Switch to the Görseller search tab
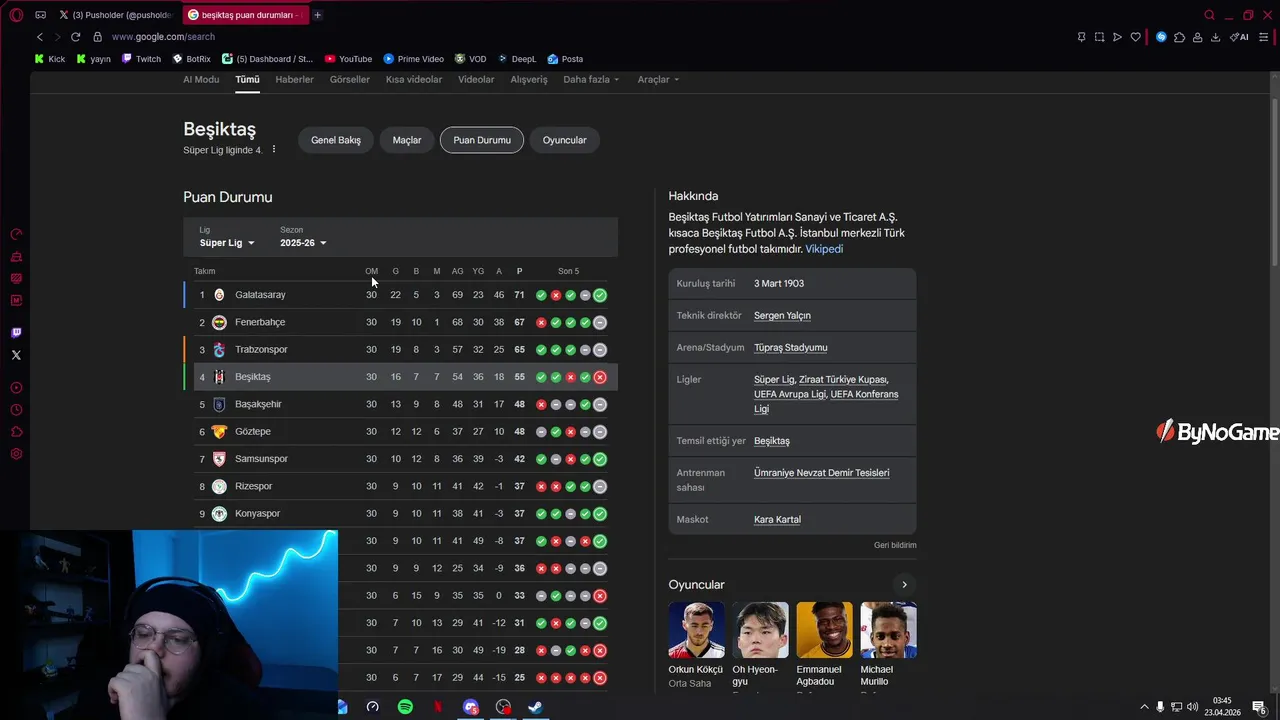This screenshot has width=1280, height=720. click(350, 79)
